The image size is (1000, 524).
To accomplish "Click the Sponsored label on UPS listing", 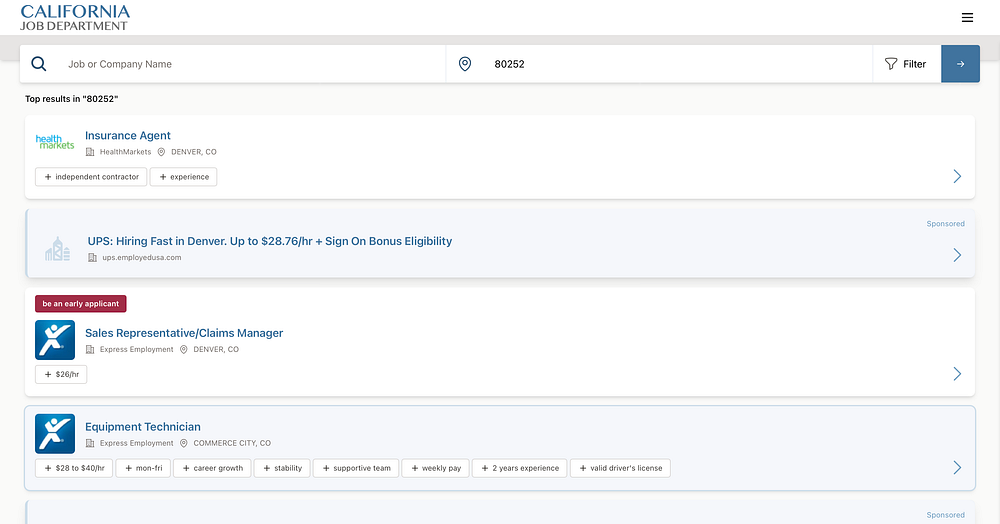I will [x=945, y=224].
